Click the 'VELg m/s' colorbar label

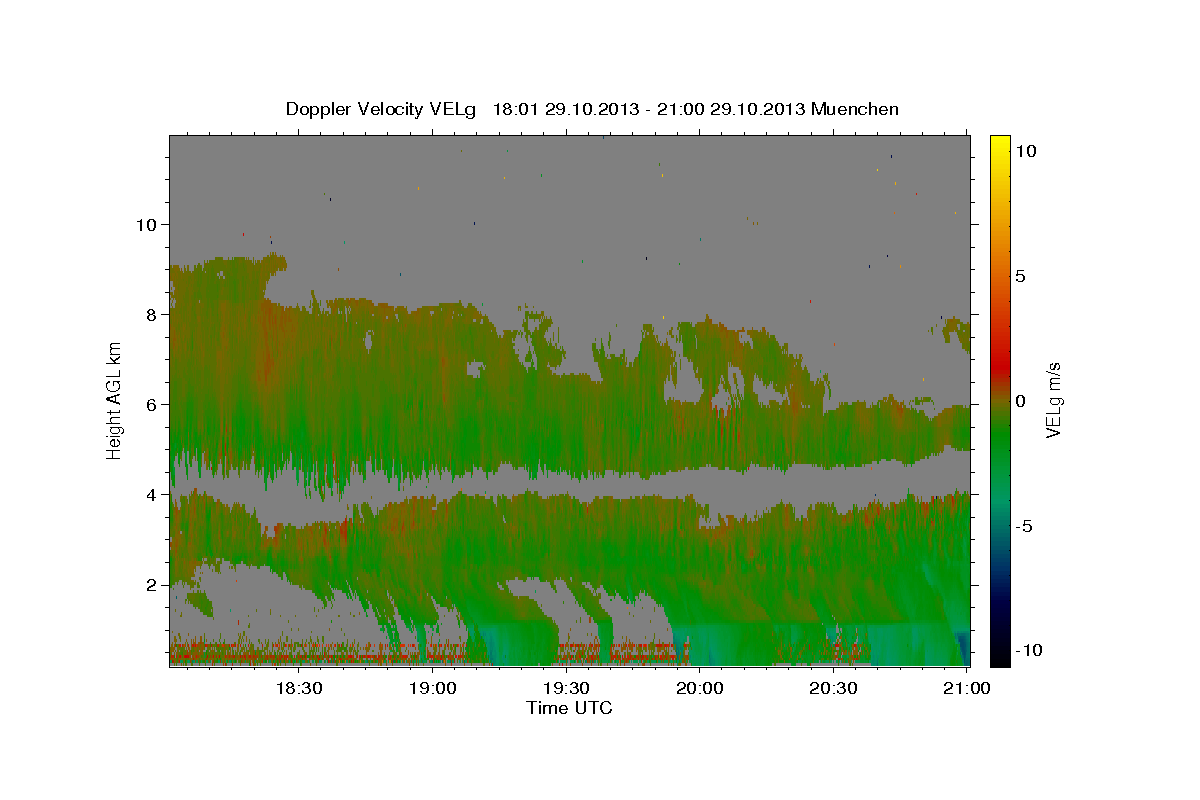point(1053,400)
